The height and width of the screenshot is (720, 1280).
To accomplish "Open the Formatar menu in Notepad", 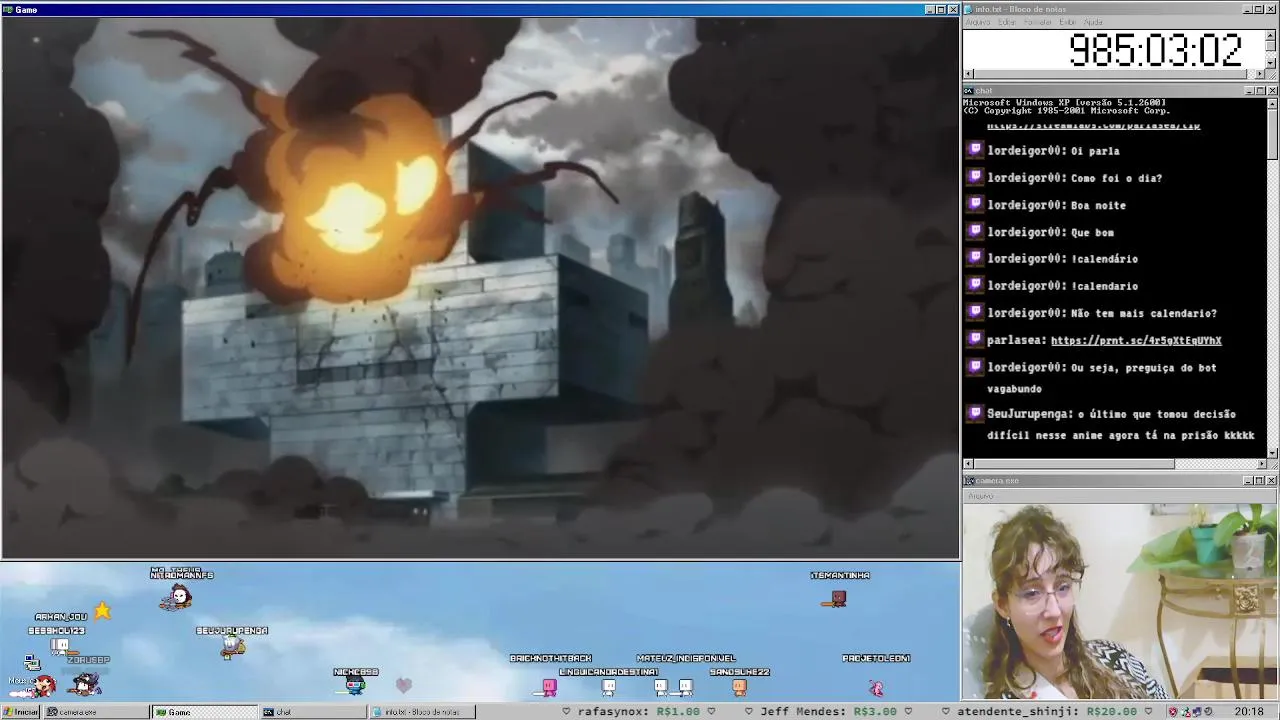I will coord(1038,22).
